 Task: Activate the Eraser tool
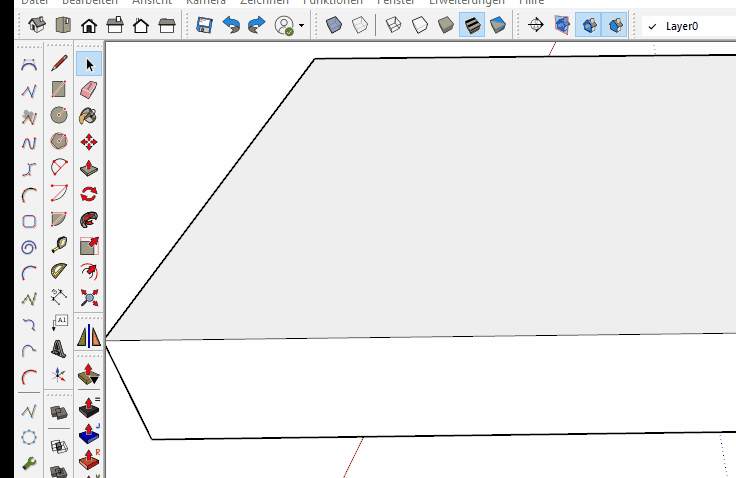pyautogui.click(x=89, y=90)
